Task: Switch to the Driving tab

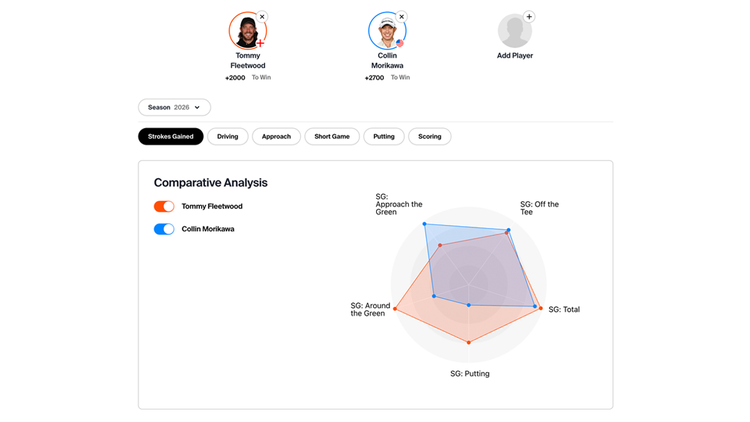Action: point(228,136)
